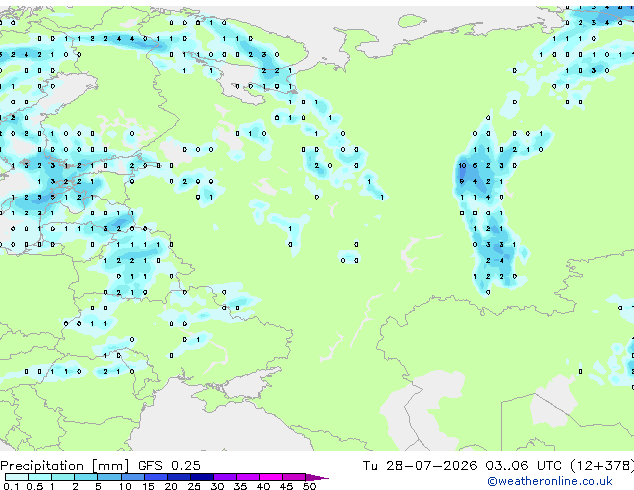Click the 03..06 UTC time range
This screenshot has height=490, width=634.
[523, 466]
